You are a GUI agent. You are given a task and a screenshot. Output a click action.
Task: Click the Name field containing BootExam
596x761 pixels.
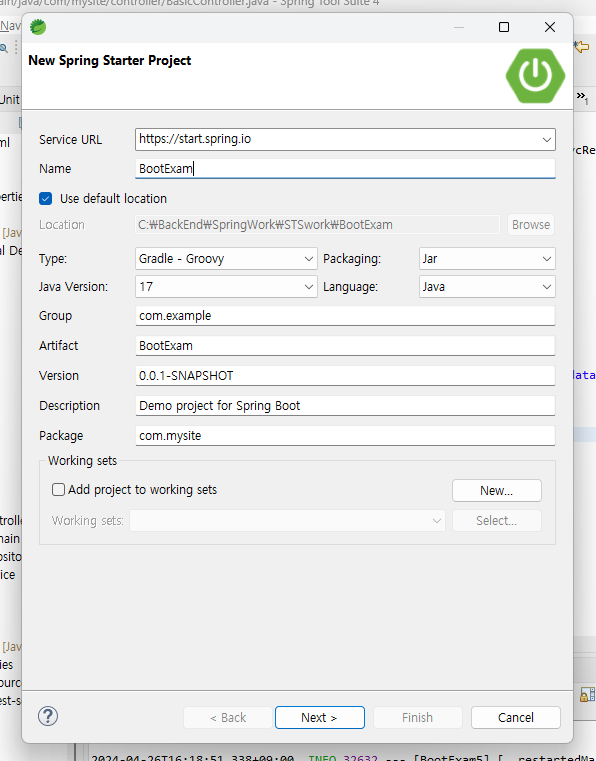[345, 168]
